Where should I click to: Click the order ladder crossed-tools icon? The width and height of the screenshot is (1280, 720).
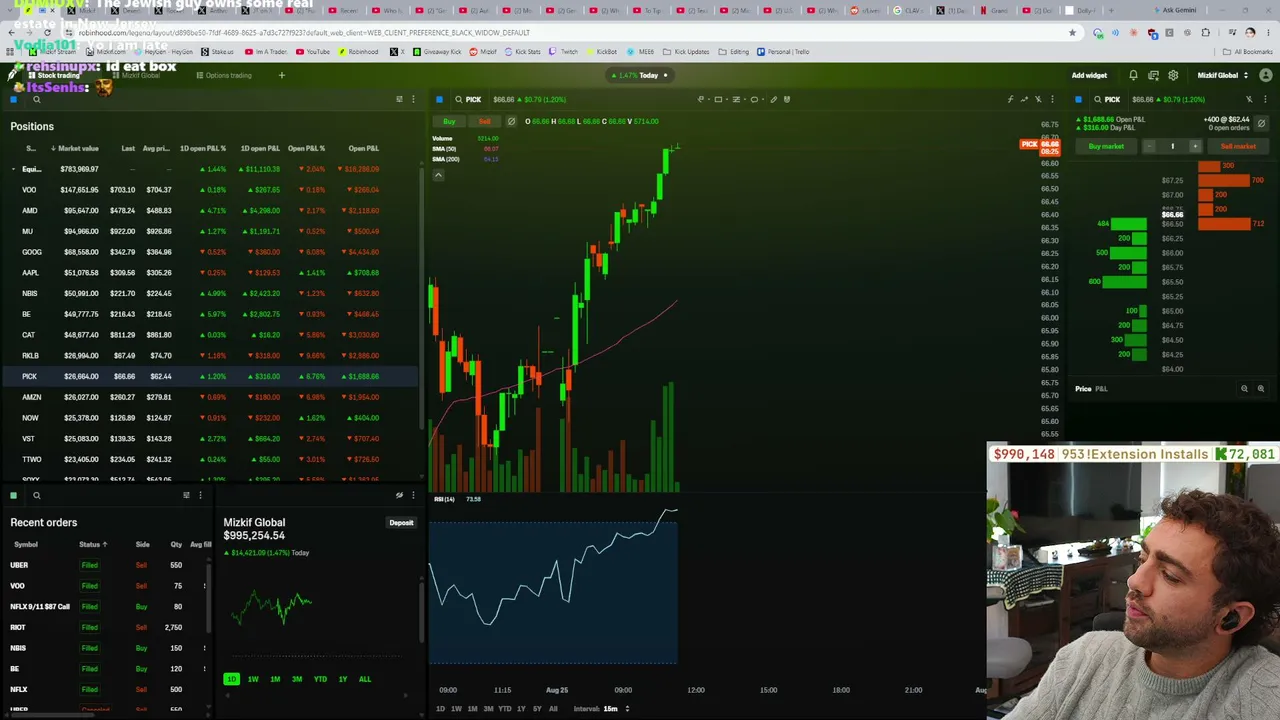[x=1249, y=99]
